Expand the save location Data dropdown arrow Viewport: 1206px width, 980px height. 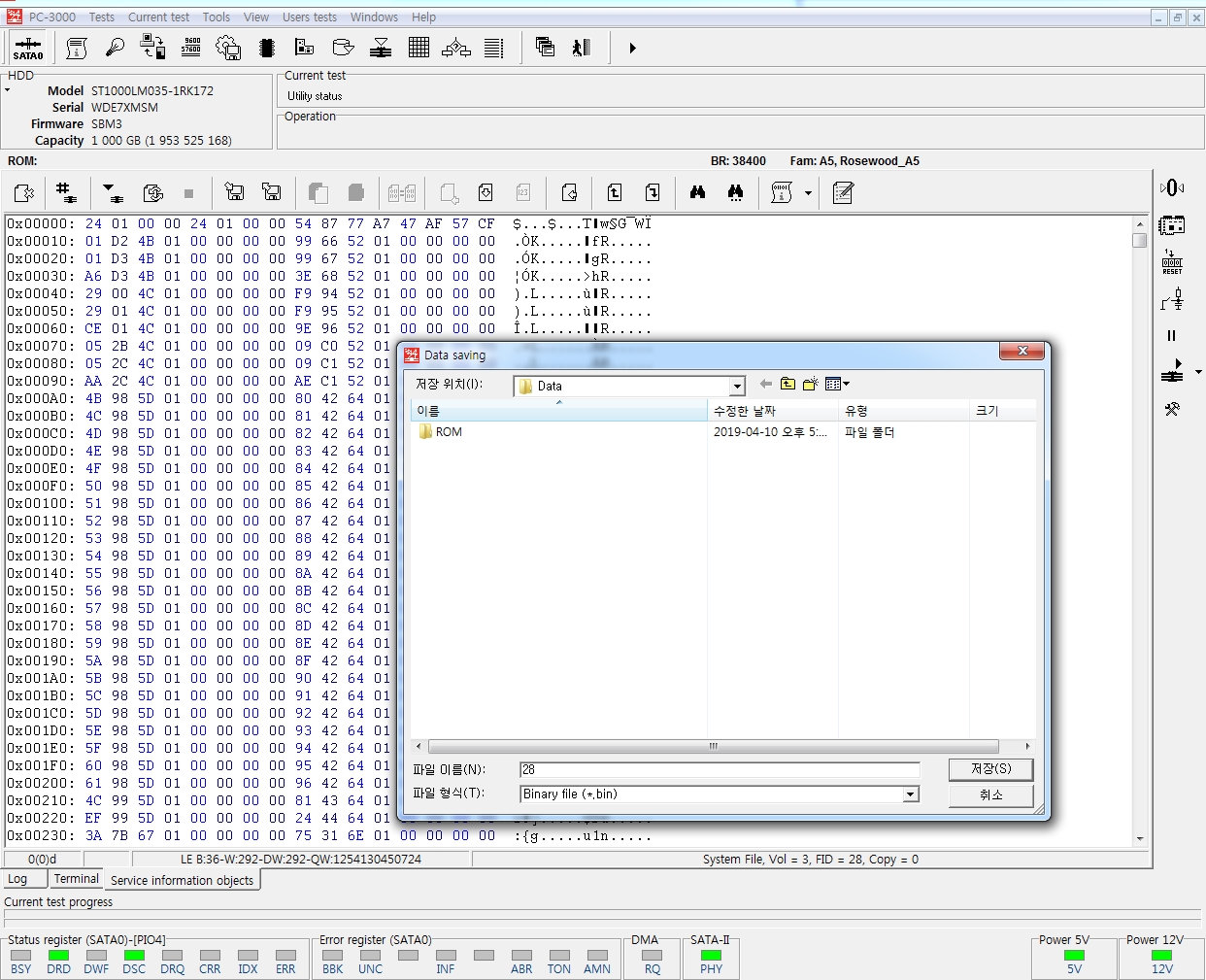(x=737, y=386)
